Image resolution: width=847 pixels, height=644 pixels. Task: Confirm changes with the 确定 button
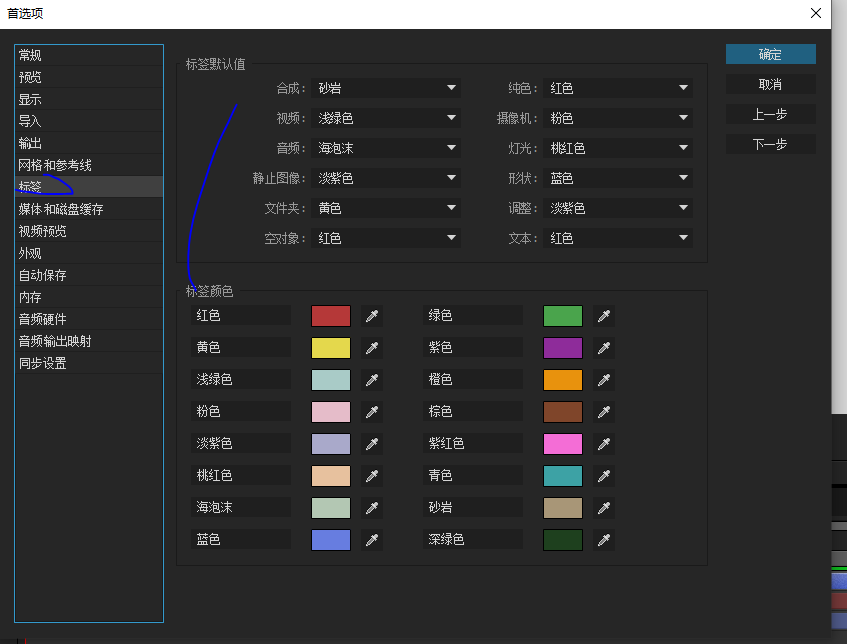click(x=770, y=54)
